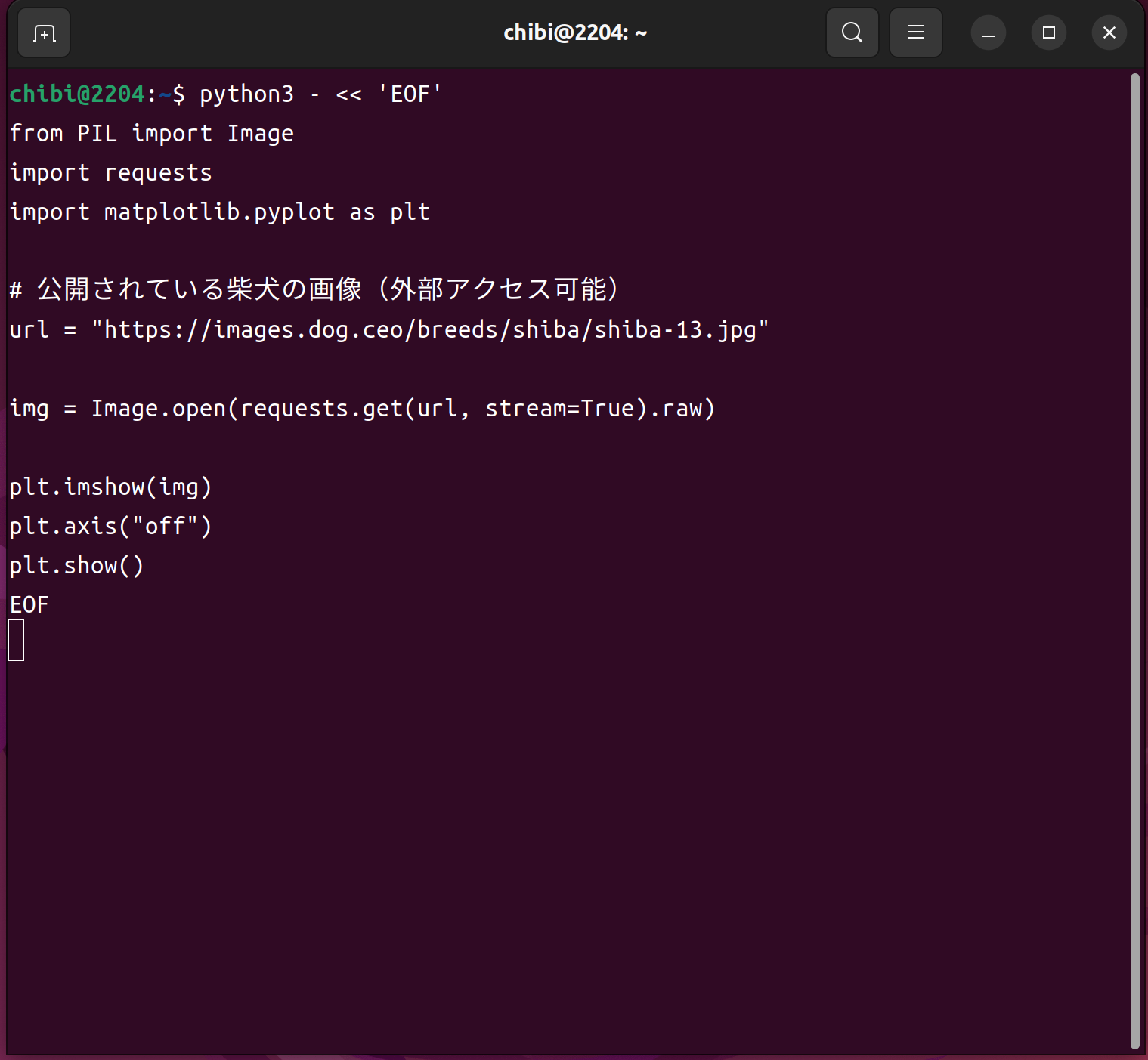This screenshot has height=1060, width=1148.
Task: Open a new terminal tab
Action: 44,33
